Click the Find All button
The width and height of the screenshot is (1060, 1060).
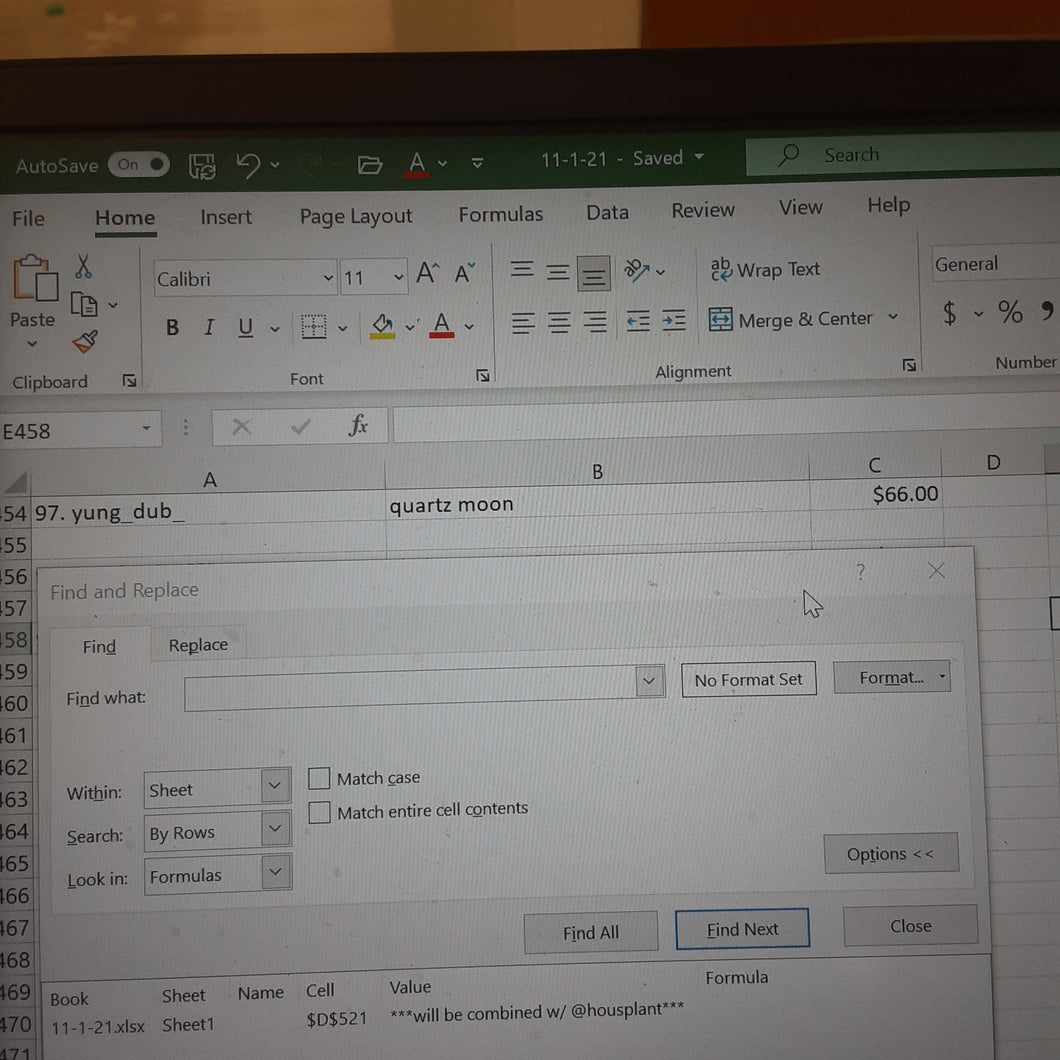[591, 933]
